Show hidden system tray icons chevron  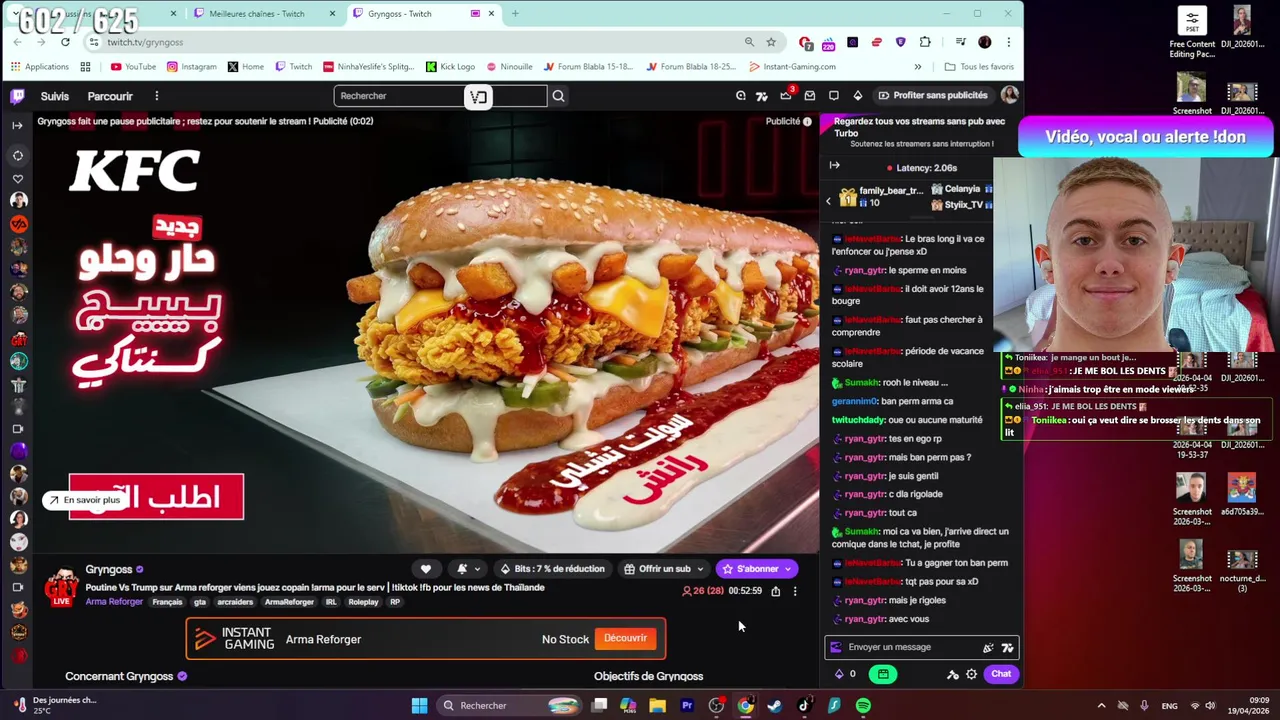coord(1101,706)
